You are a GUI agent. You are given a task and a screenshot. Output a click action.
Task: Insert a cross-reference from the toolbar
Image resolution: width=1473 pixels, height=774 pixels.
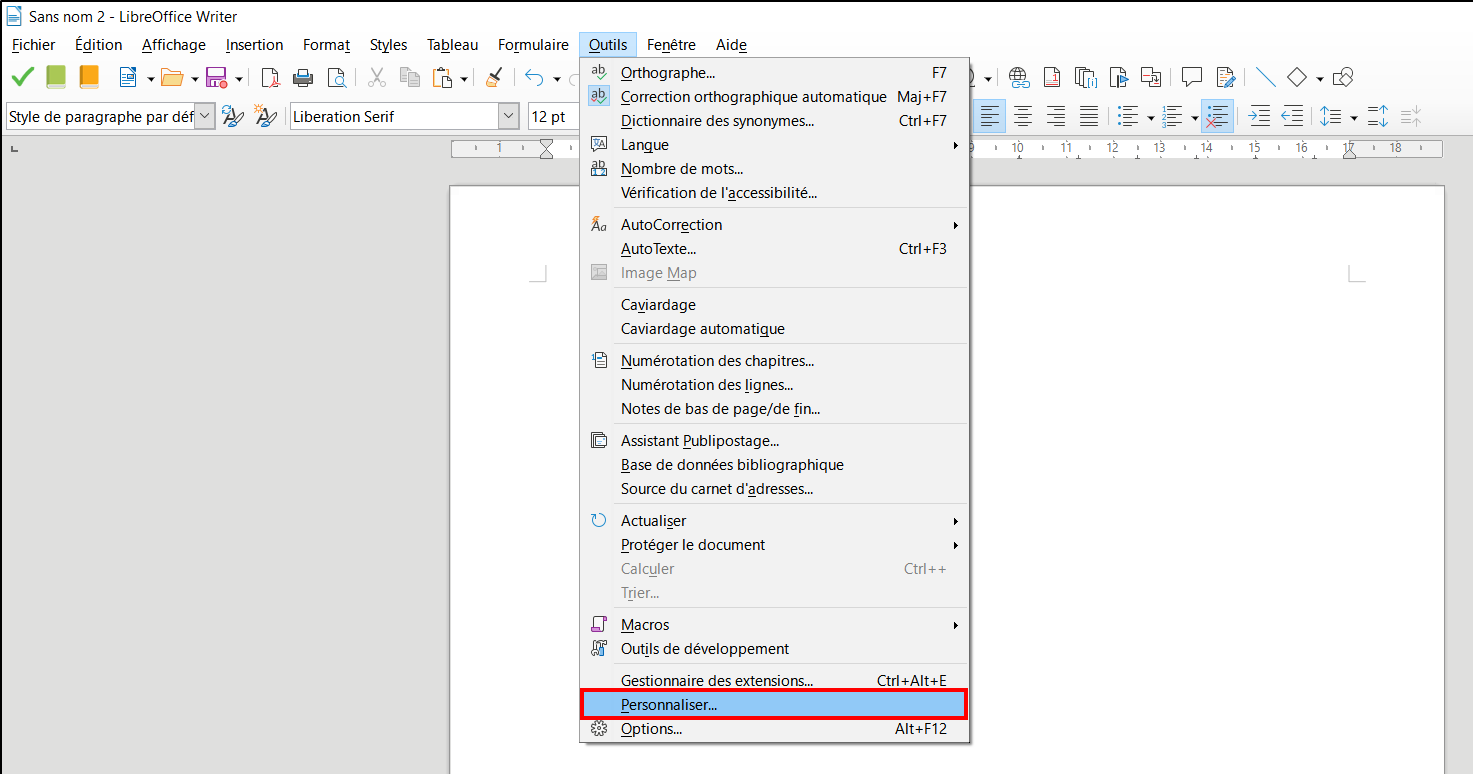(1151, 77)
